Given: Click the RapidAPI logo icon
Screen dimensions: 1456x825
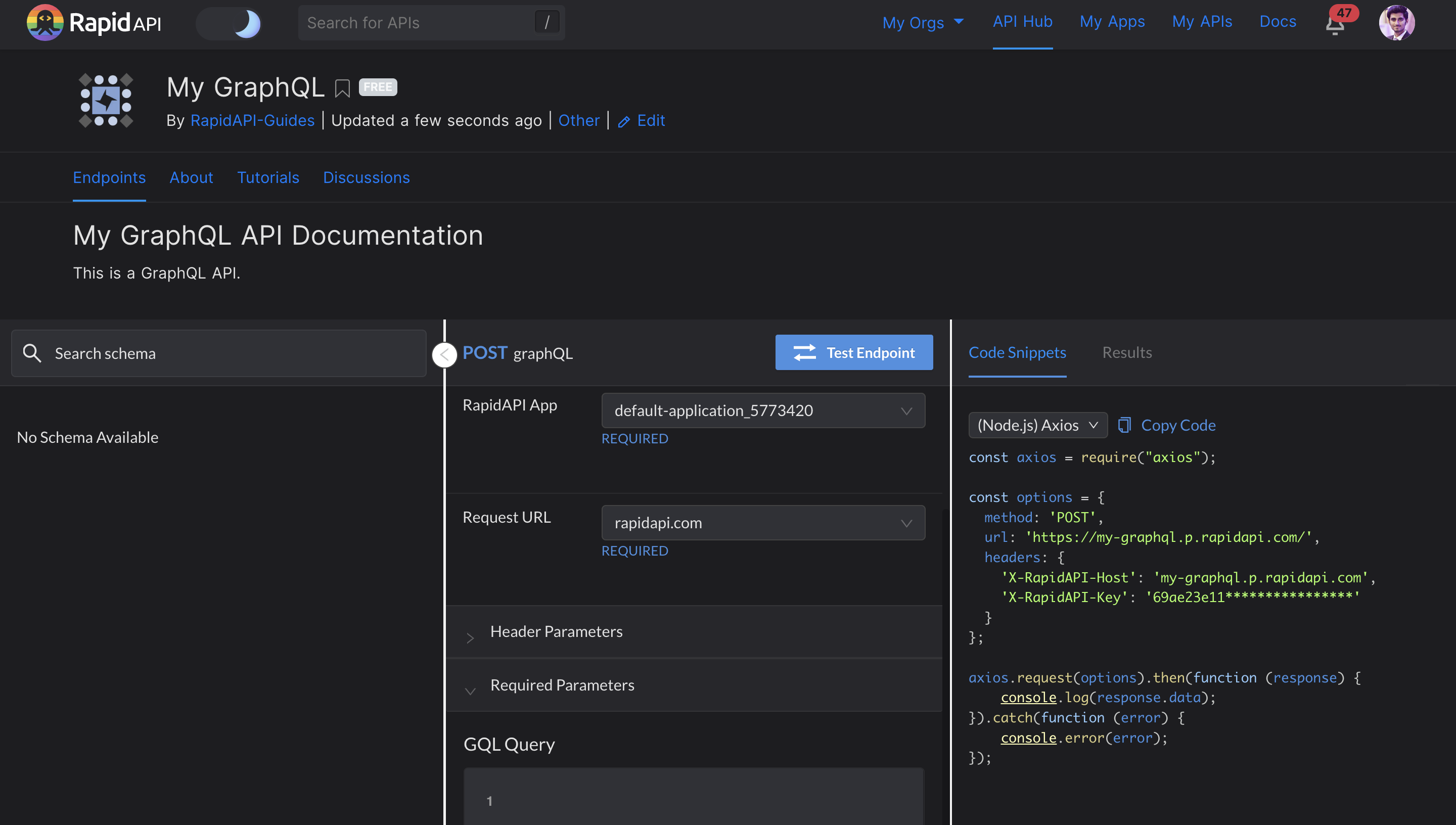Looking at the screenshot, I should coord(44,23).
